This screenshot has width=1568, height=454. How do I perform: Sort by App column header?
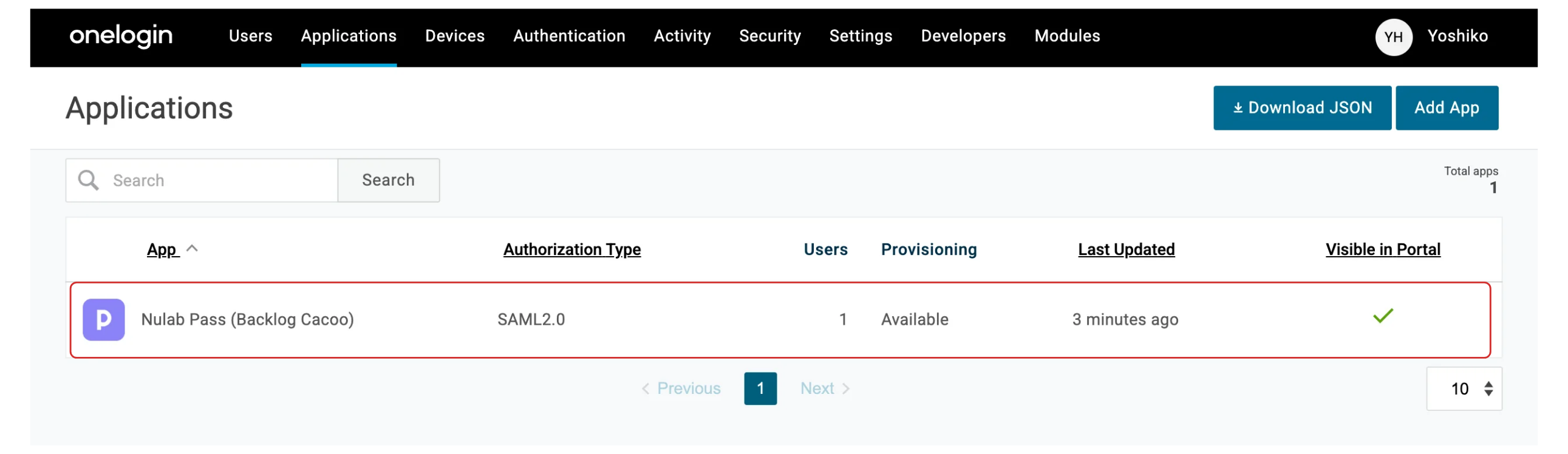[162, 249]
